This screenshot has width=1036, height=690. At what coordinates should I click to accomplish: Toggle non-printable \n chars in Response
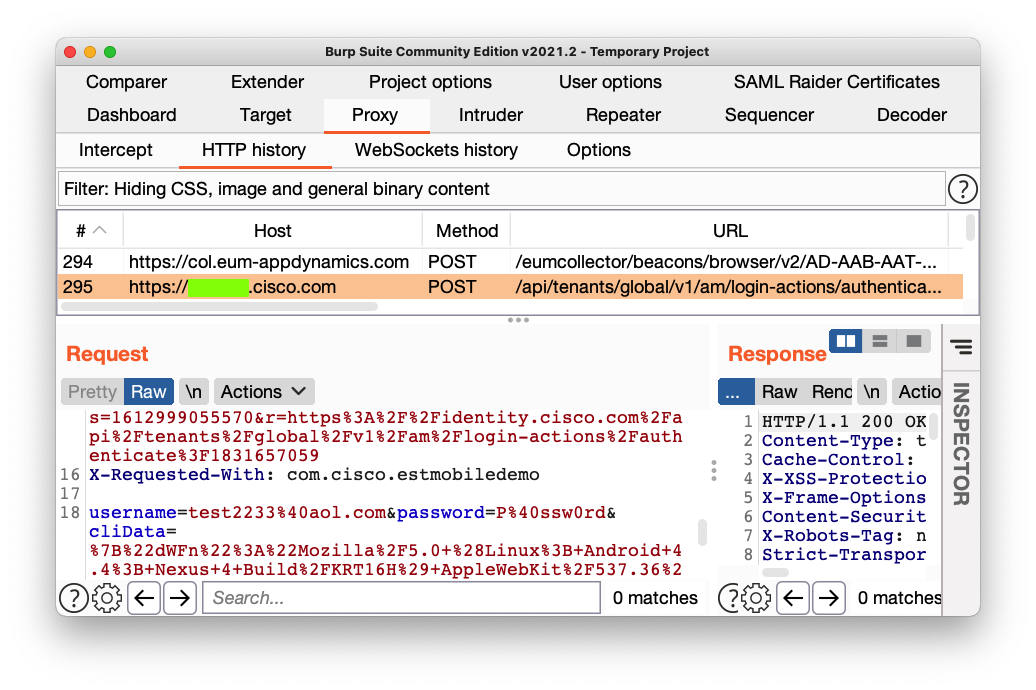[872, 392]
